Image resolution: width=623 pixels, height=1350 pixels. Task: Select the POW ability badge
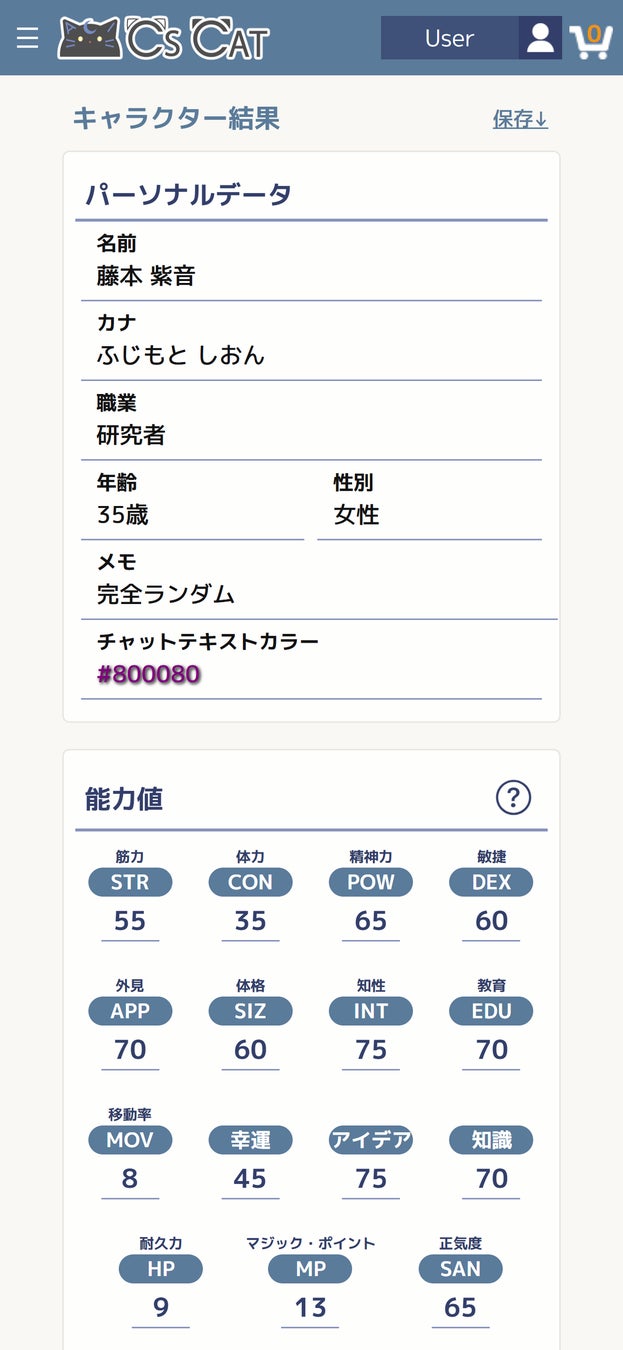370,882
